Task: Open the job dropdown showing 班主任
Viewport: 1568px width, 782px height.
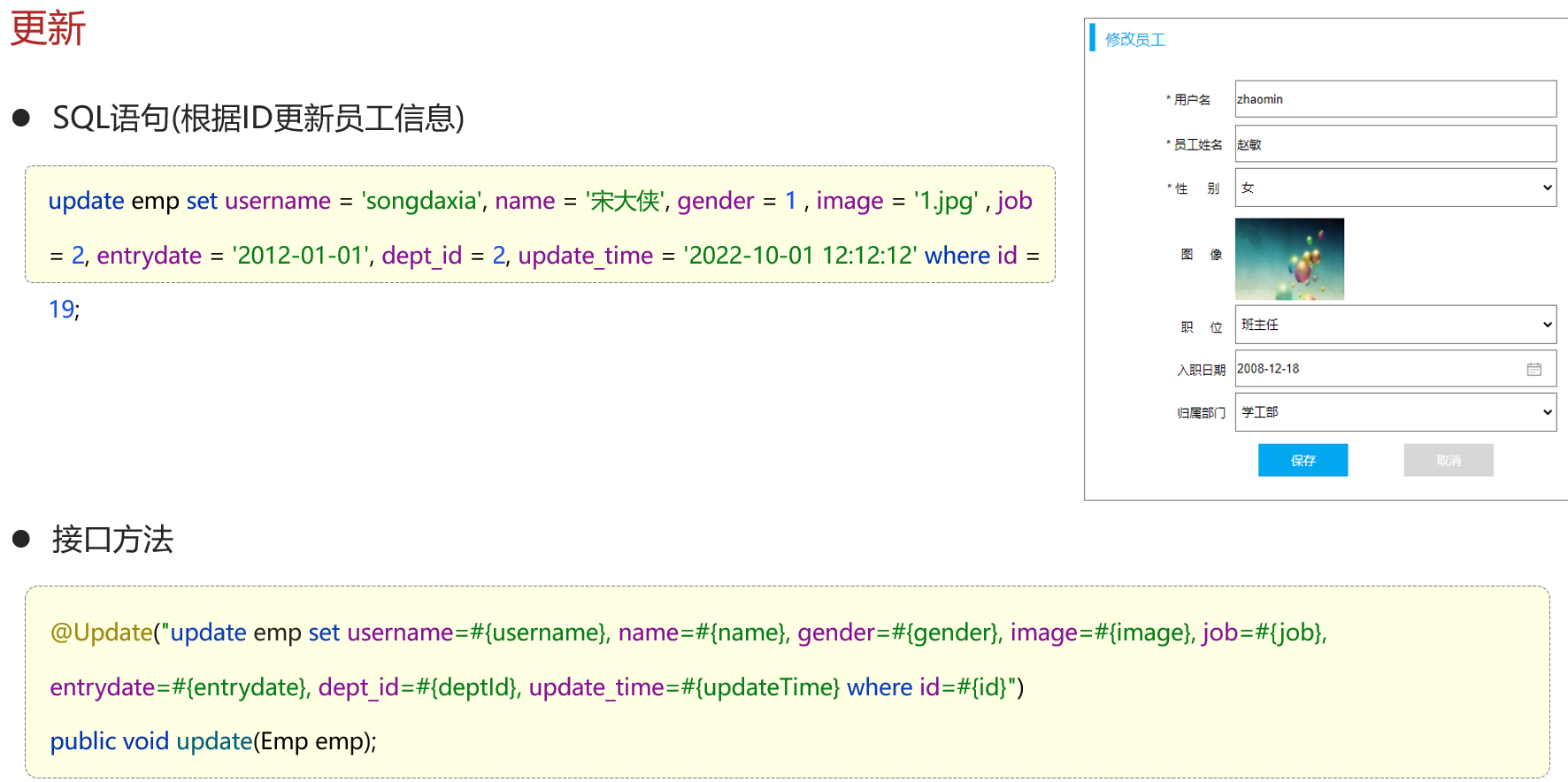Action: tap(1395, 325)
